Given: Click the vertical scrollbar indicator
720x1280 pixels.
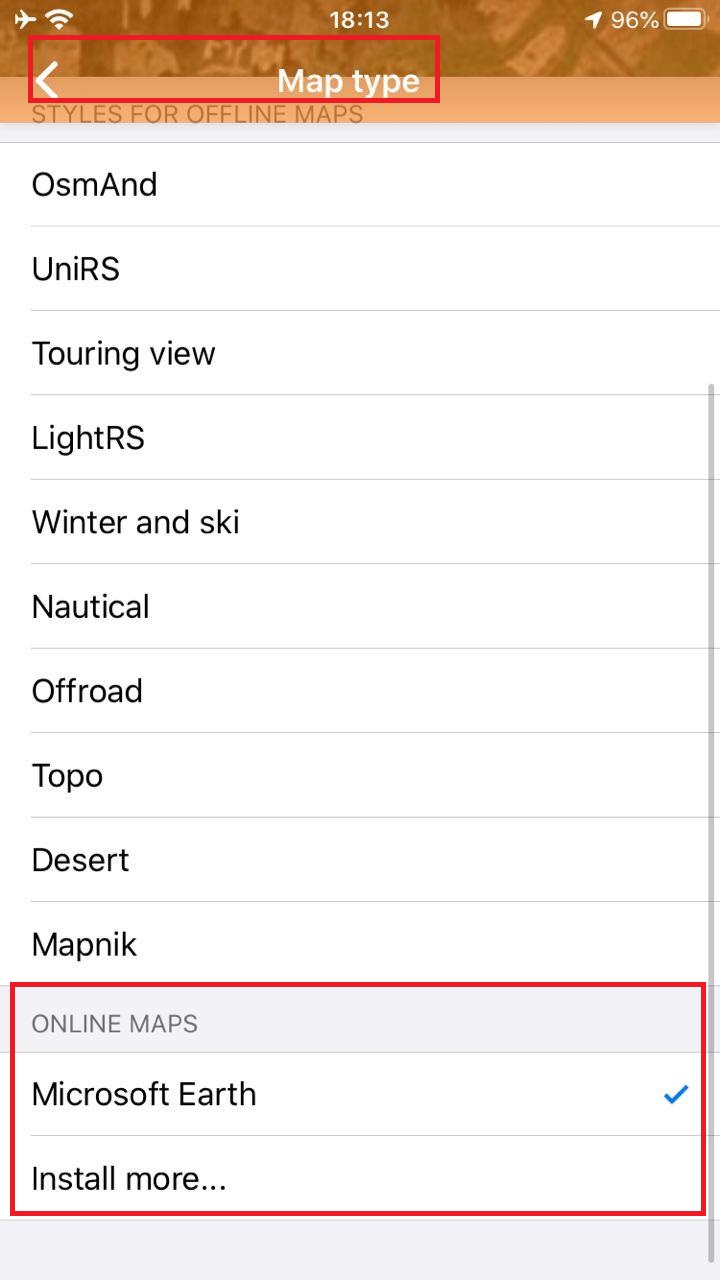Looking at the screenshot, I should 711,800.
